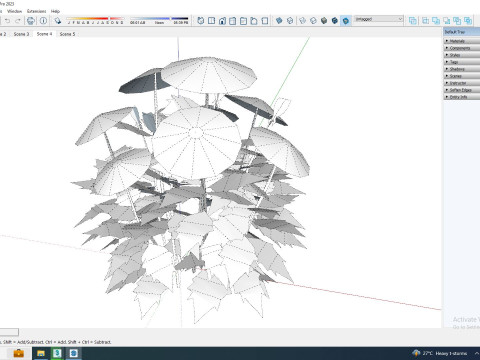Open briefcase app in taskbar
This screenshot has height=360, width=480.
click(x=18, y=353)
